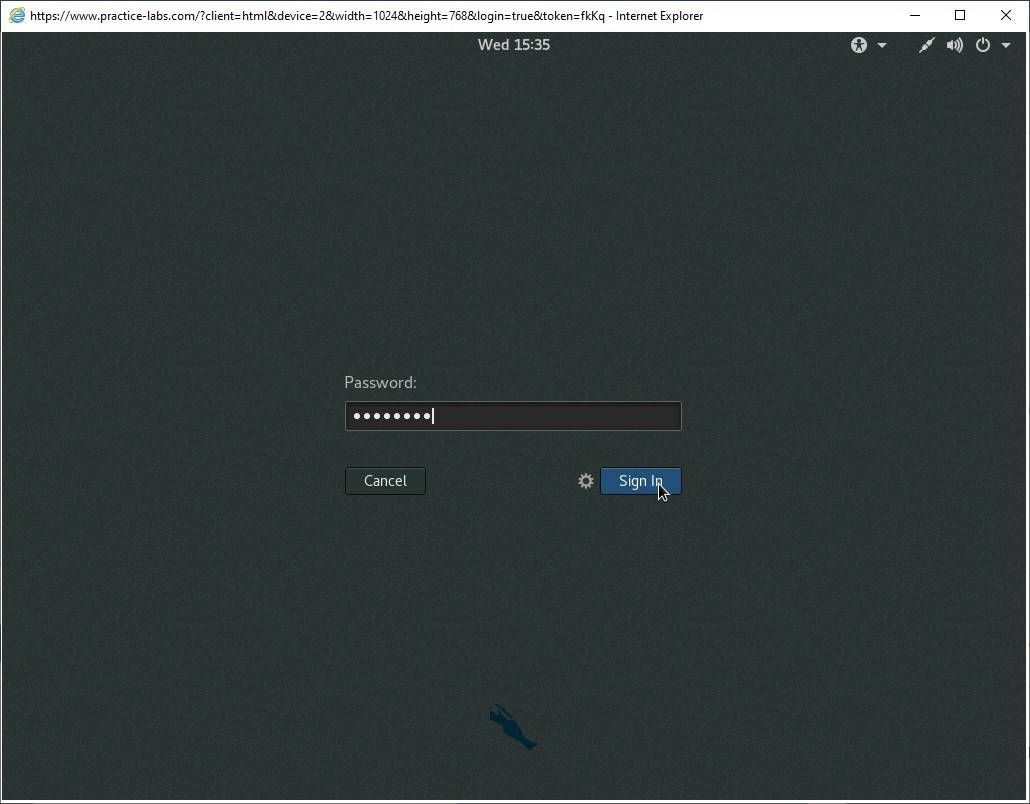Open the volume speaker icon

coord(954,45)
